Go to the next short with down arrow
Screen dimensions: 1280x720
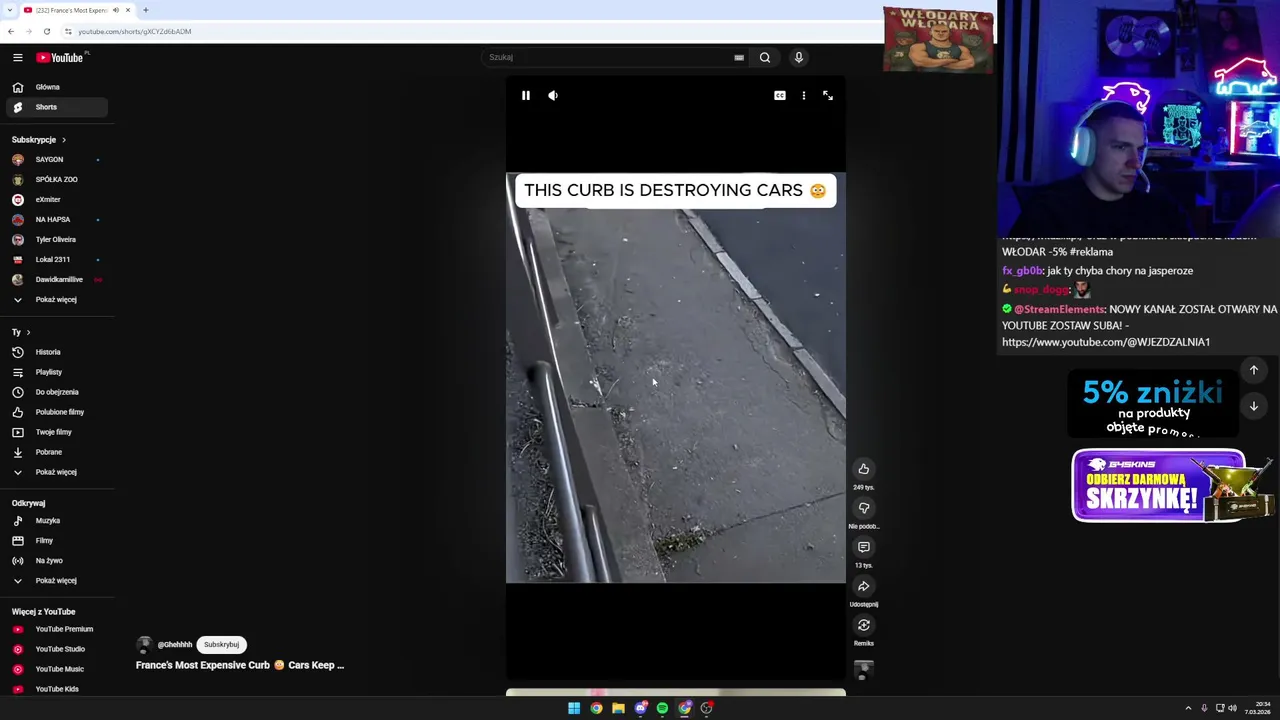[x=1254, y=406]
